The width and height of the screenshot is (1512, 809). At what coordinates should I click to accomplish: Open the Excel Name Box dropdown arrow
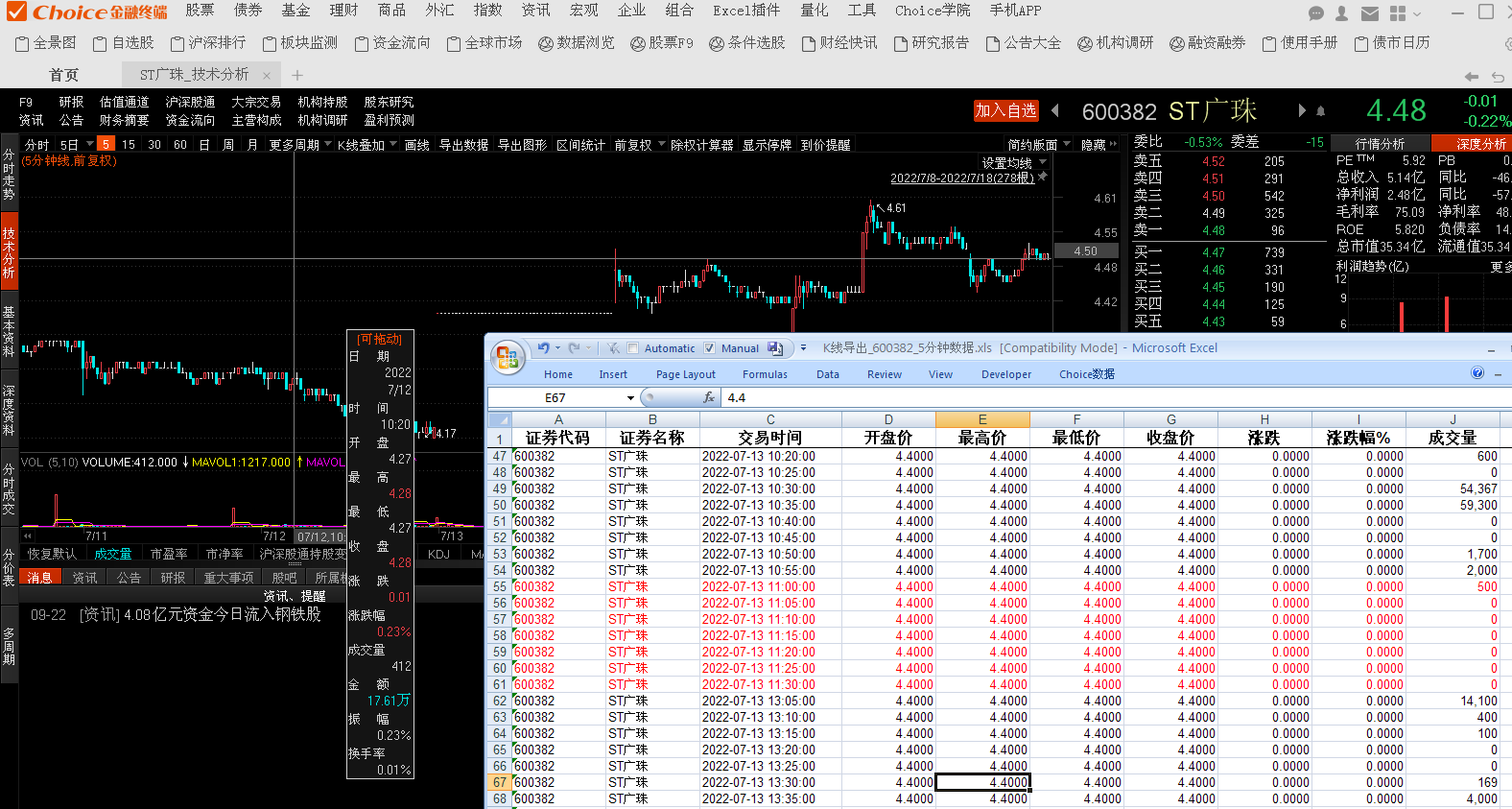(630, 397)
